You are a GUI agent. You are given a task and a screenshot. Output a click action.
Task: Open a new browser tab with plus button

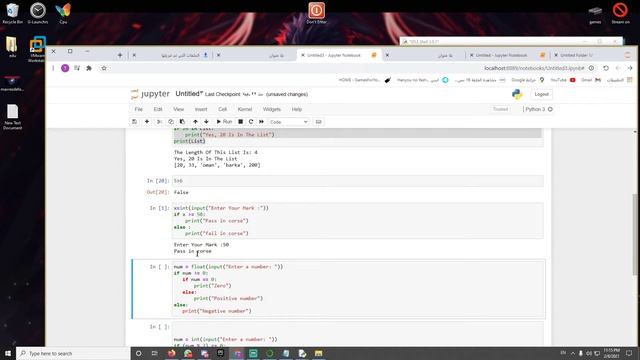click(x=120, y=55)
